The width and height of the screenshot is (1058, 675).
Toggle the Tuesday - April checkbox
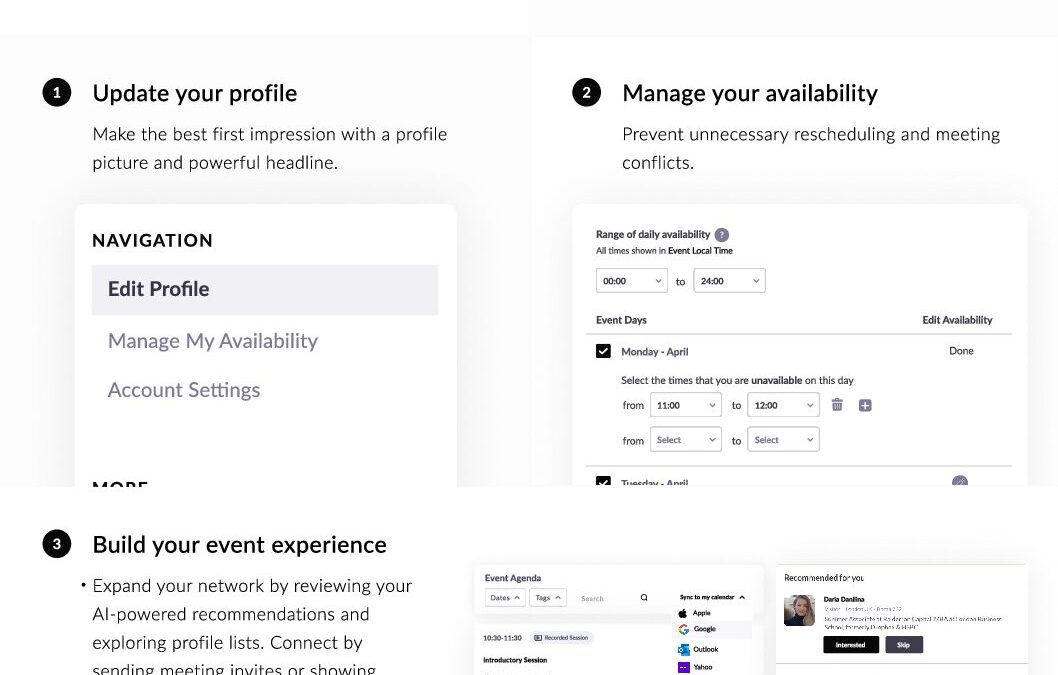[603, 482]
